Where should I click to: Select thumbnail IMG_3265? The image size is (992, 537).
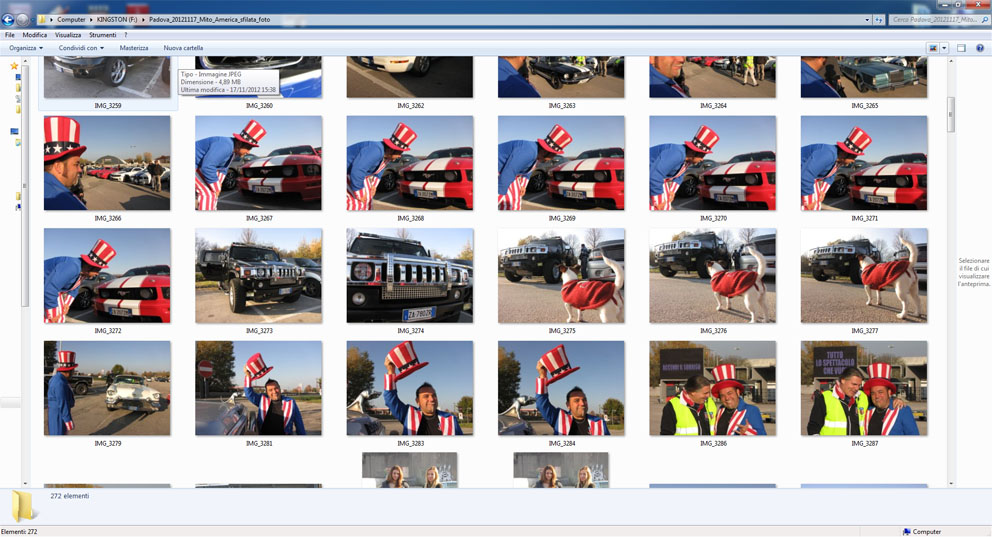pyautogui.click(x=864, y=77)
